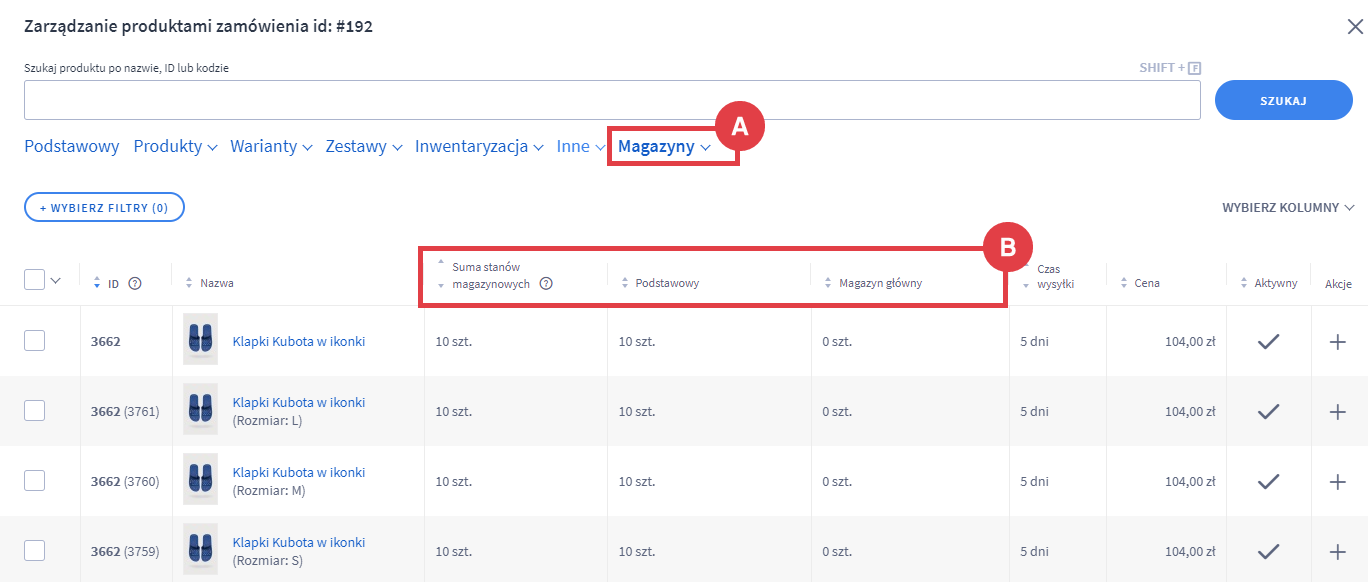Add the size S variant with plus icon
The height and width of the screenshot is (582, 1368).
point(1338,551)
